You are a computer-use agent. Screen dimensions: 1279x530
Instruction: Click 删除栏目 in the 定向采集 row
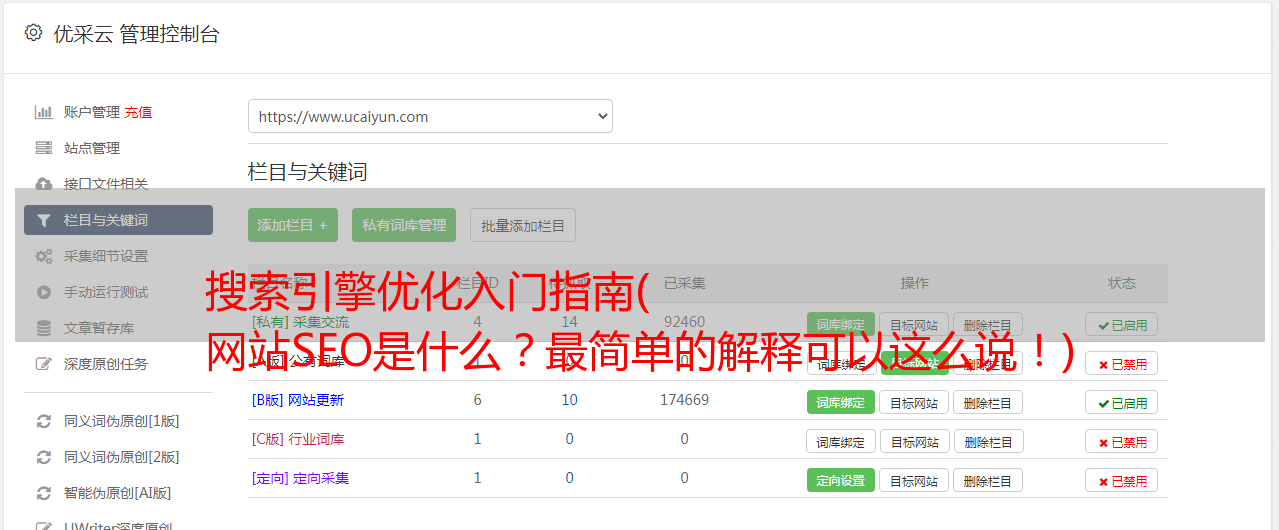pos(988,480)
